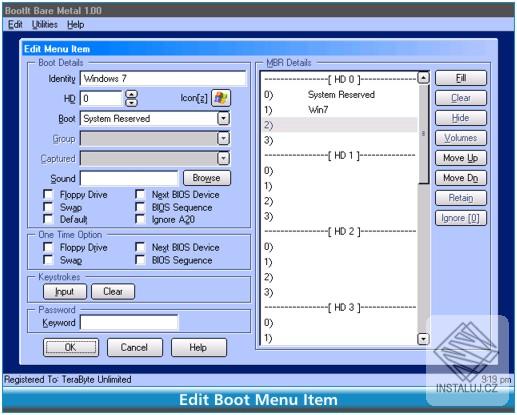517x415 pixels.
Task: Select HD 0 entry 3
Action: tap(340, 140)
